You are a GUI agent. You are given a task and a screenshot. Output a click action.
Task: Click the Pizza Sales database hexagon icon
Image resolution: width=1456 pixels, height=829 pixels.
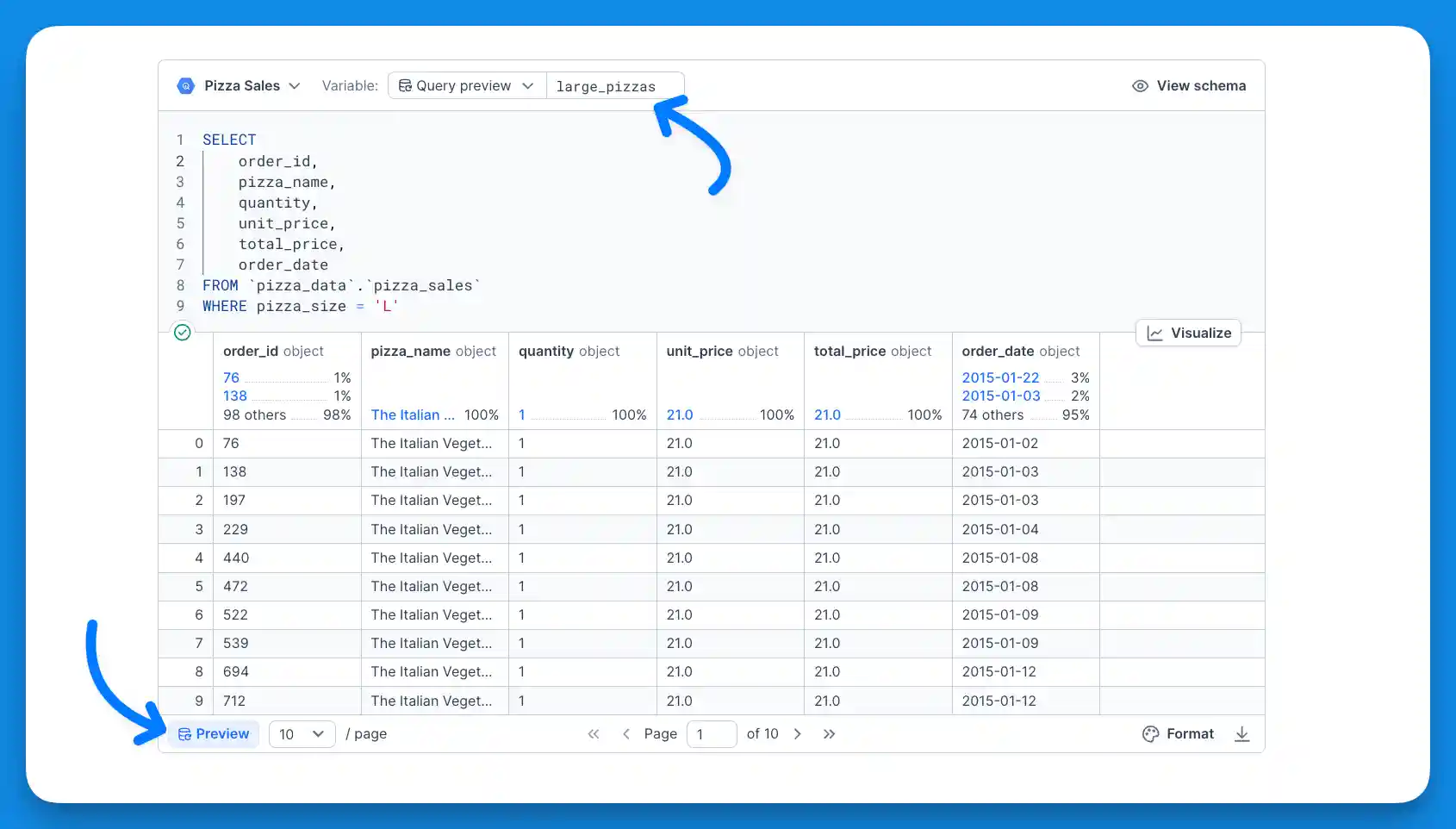pos(185,85)
